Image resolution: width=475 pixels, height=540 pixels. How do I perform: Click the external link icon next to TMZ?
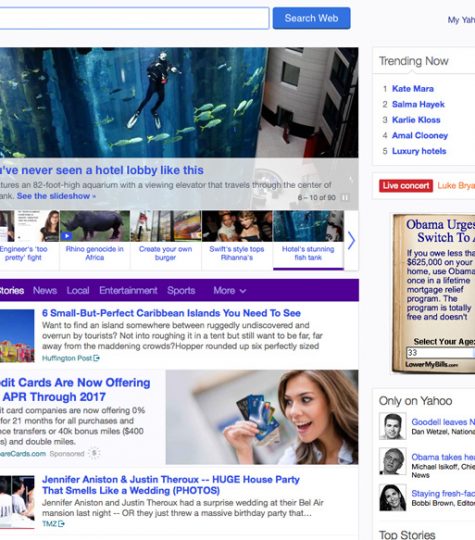click(x=61, y=523)
